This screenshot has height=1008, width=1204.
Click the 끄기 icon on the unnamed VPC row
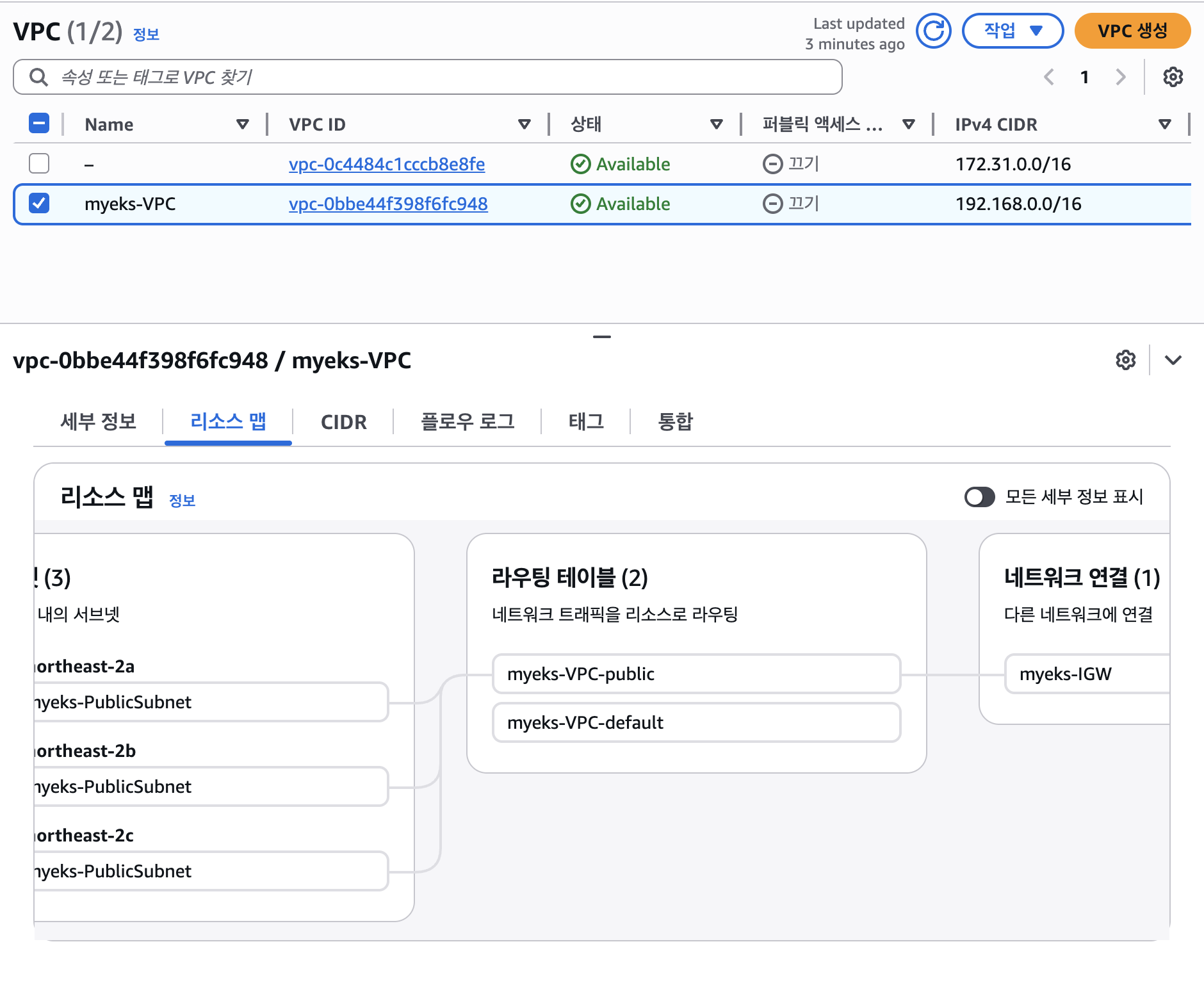(772, 164)
